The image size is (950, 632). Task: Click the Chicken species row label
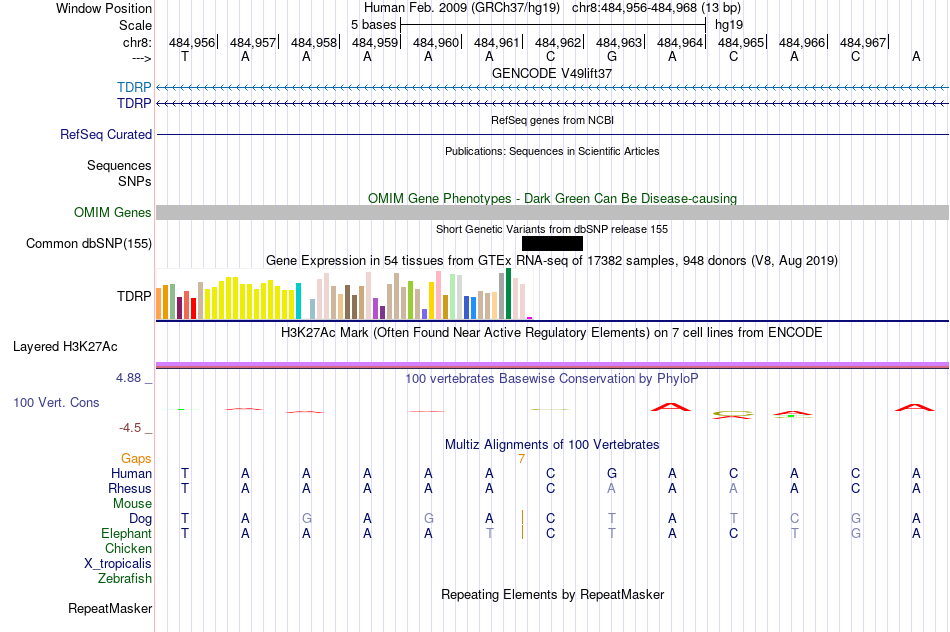pyautogui.click(x=128, y=548)
